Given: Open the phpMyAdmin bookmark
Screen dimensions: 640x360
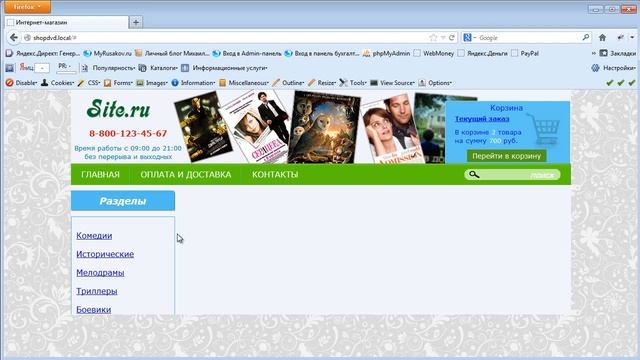Looking at the screenshot, I should [387, 53].
